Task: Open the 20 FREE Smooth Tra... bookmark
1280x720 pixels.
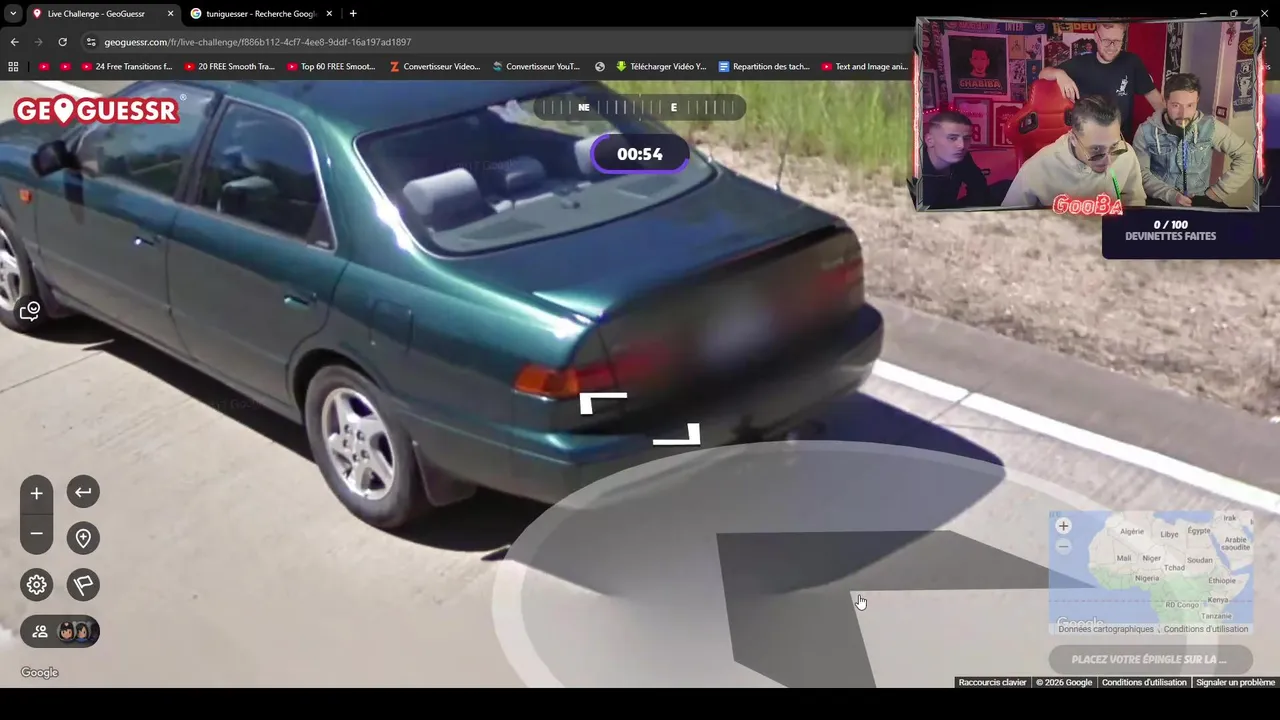Action: pos(230,67)
